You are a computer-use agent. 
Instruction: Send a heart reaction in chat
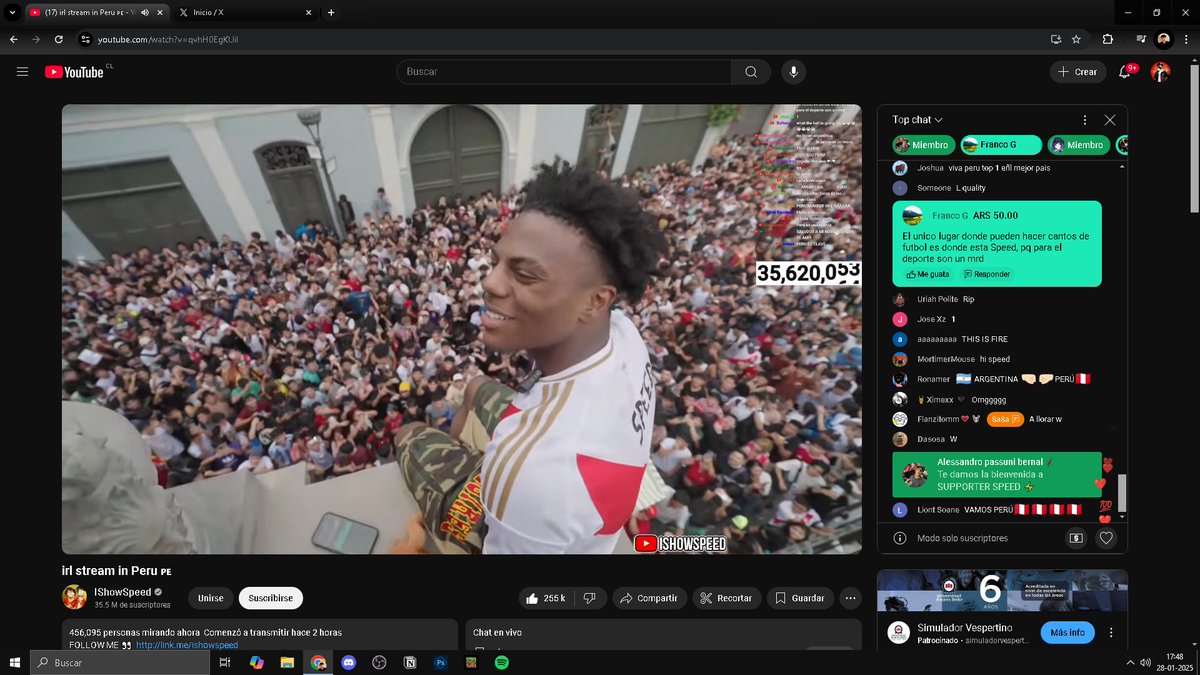1106,538
